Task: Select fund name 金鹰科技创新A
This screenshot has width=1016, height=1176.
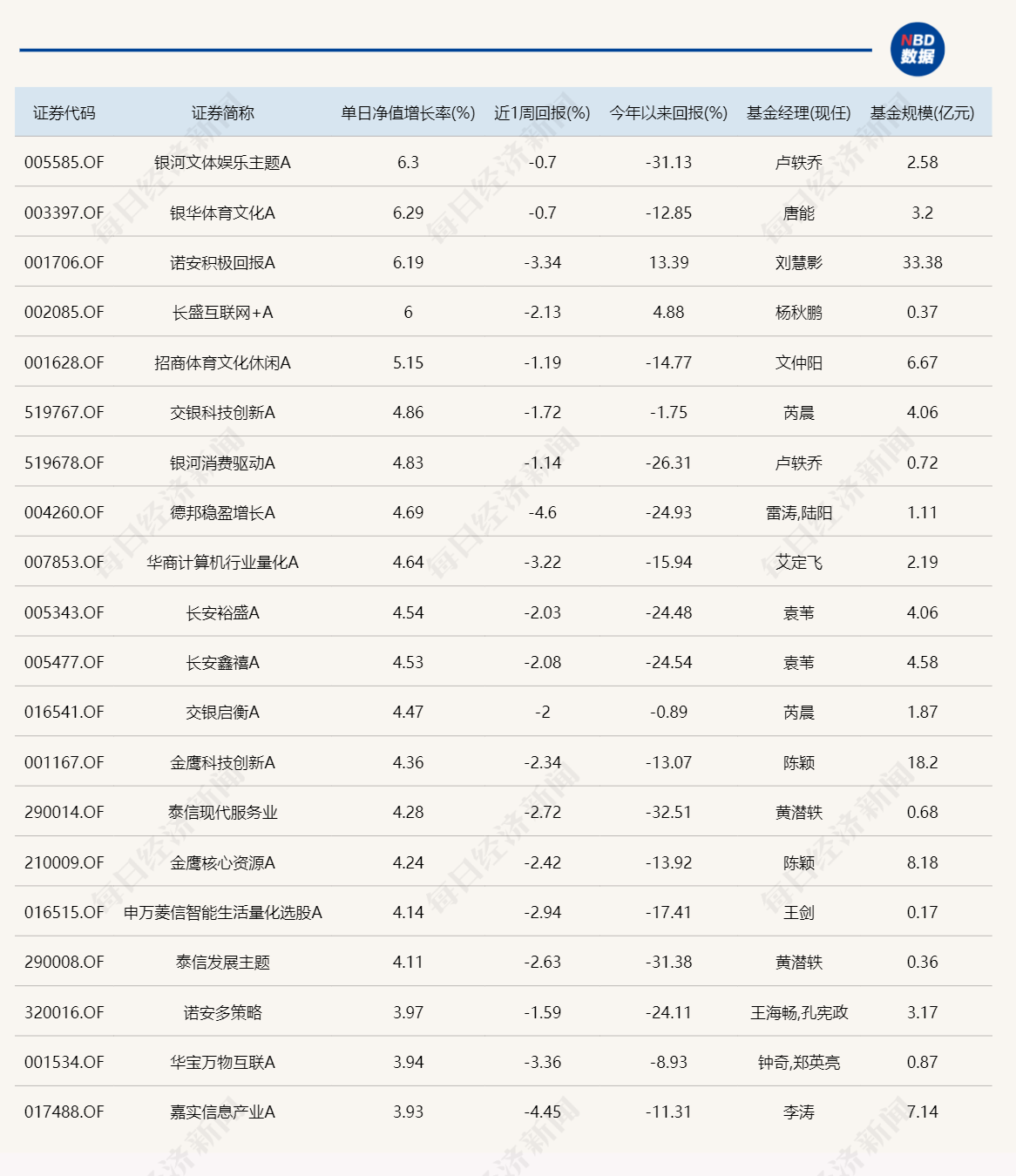Action: point(223,762)
